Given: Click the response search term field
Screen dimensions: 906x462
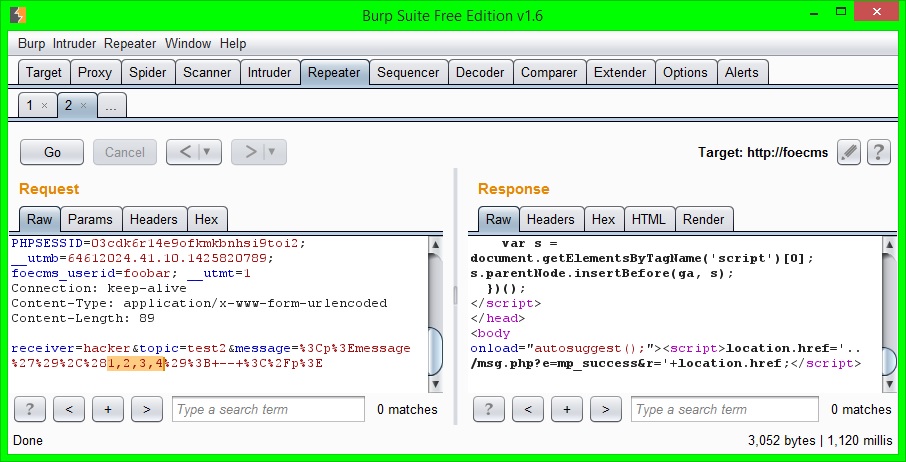Looking at the screenshot, I should 725,409.
